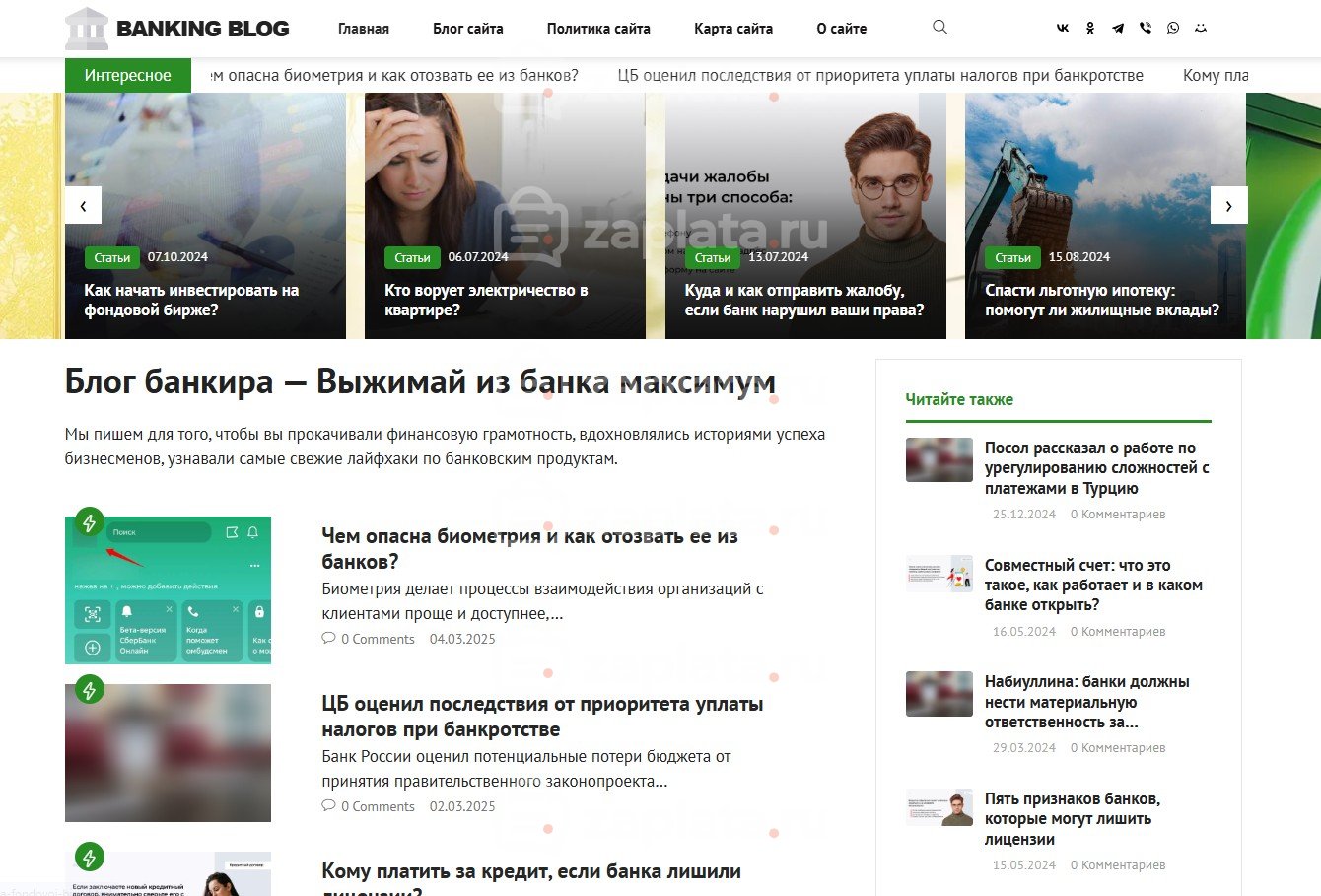
Task: Click lightning badge on 'Кому платить' article thumbnail
Action: pos(89,858)
